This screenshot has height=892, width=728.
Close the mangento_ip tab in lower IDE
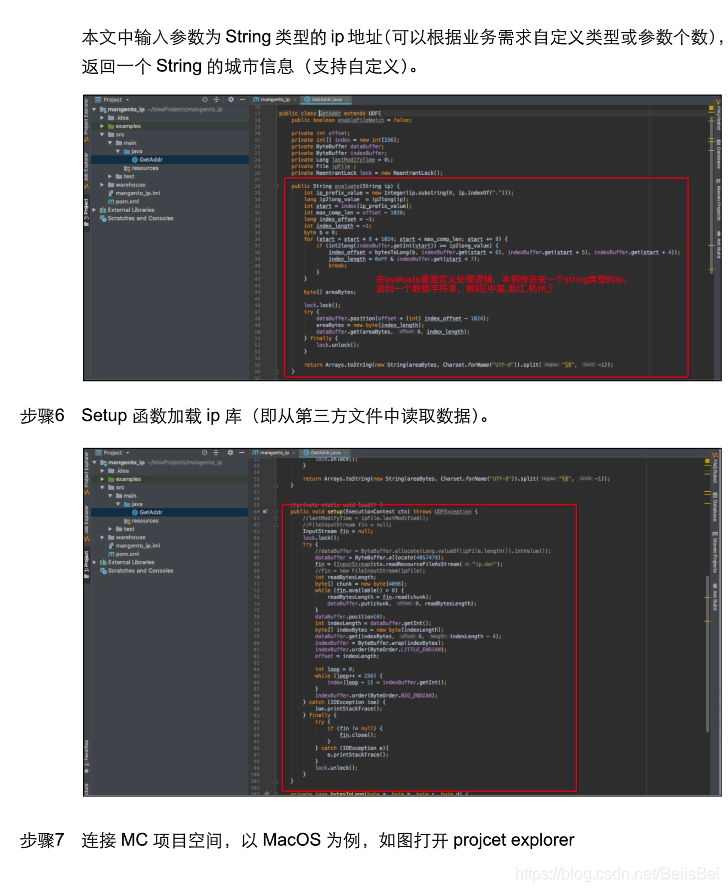[x=294, y=453]
